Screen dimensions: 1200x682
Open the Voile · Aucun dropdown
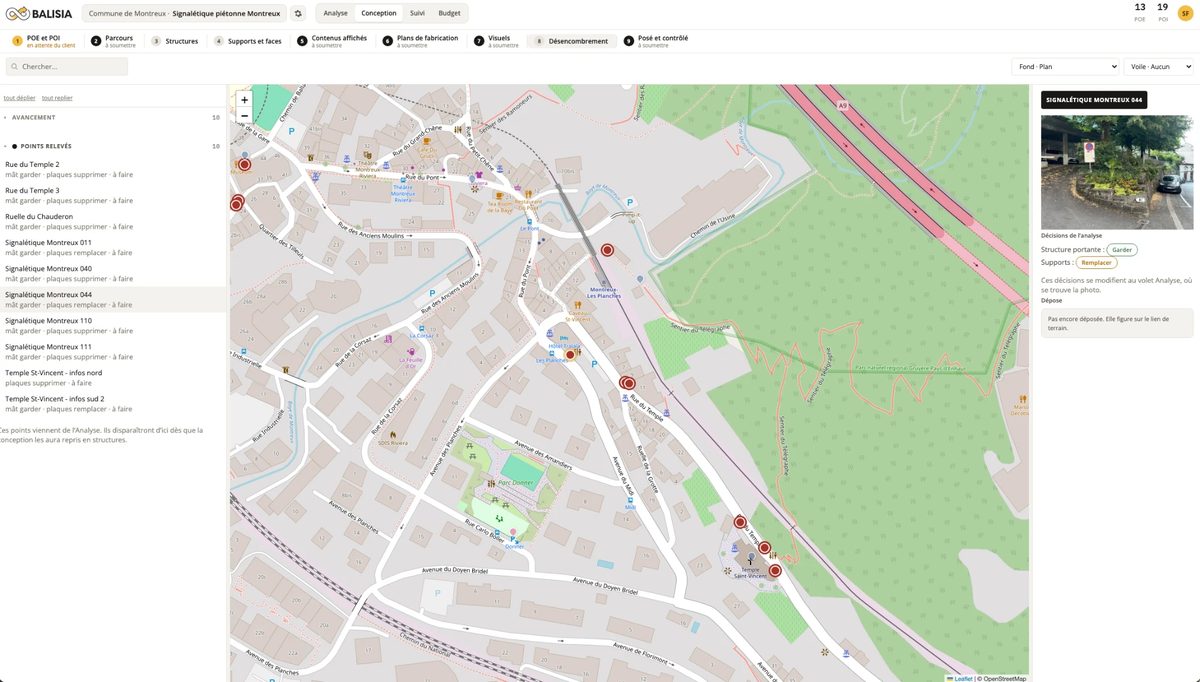1158,66
